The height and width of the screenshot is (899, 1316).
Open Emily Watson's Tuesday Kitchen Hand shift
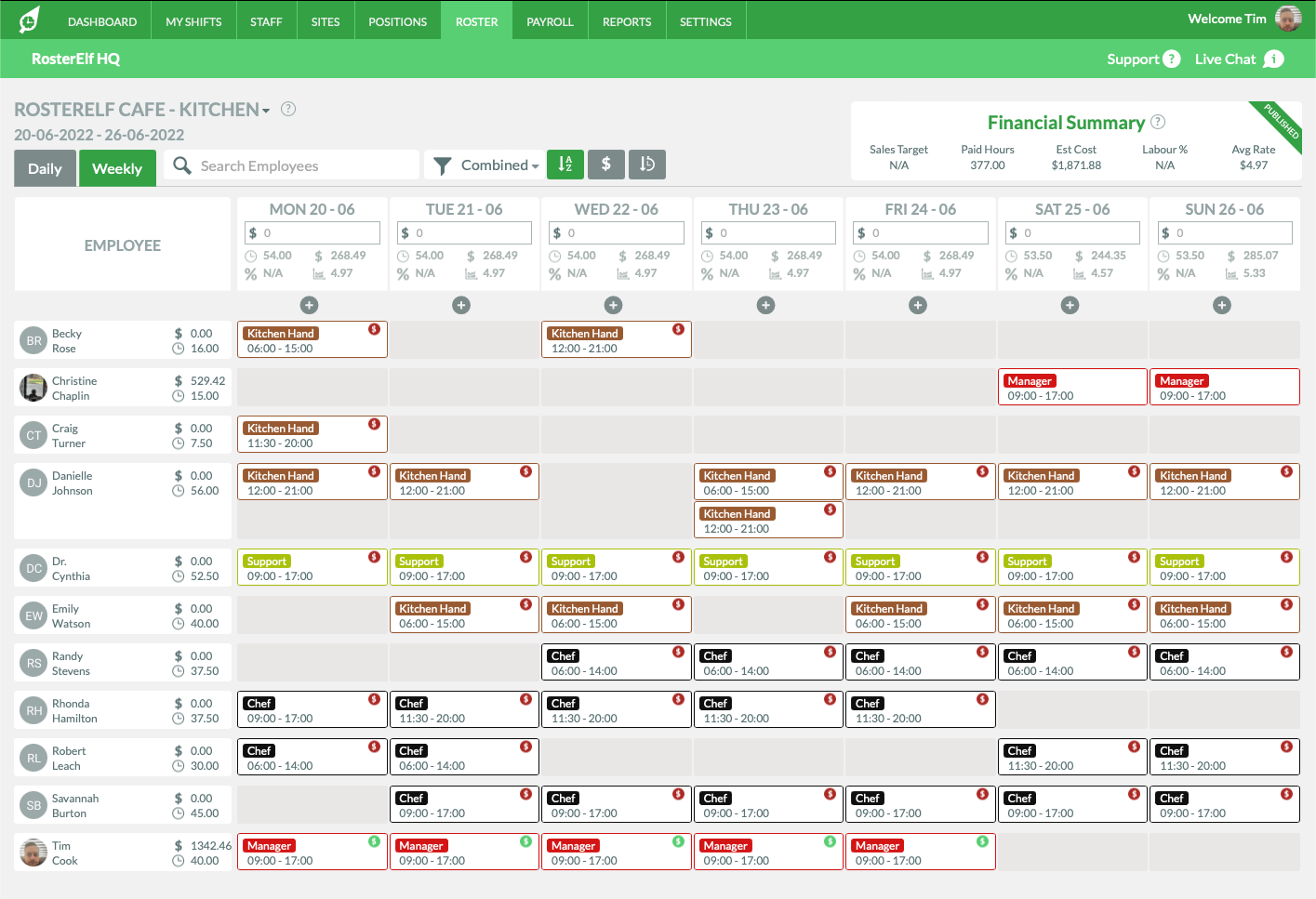464,615
